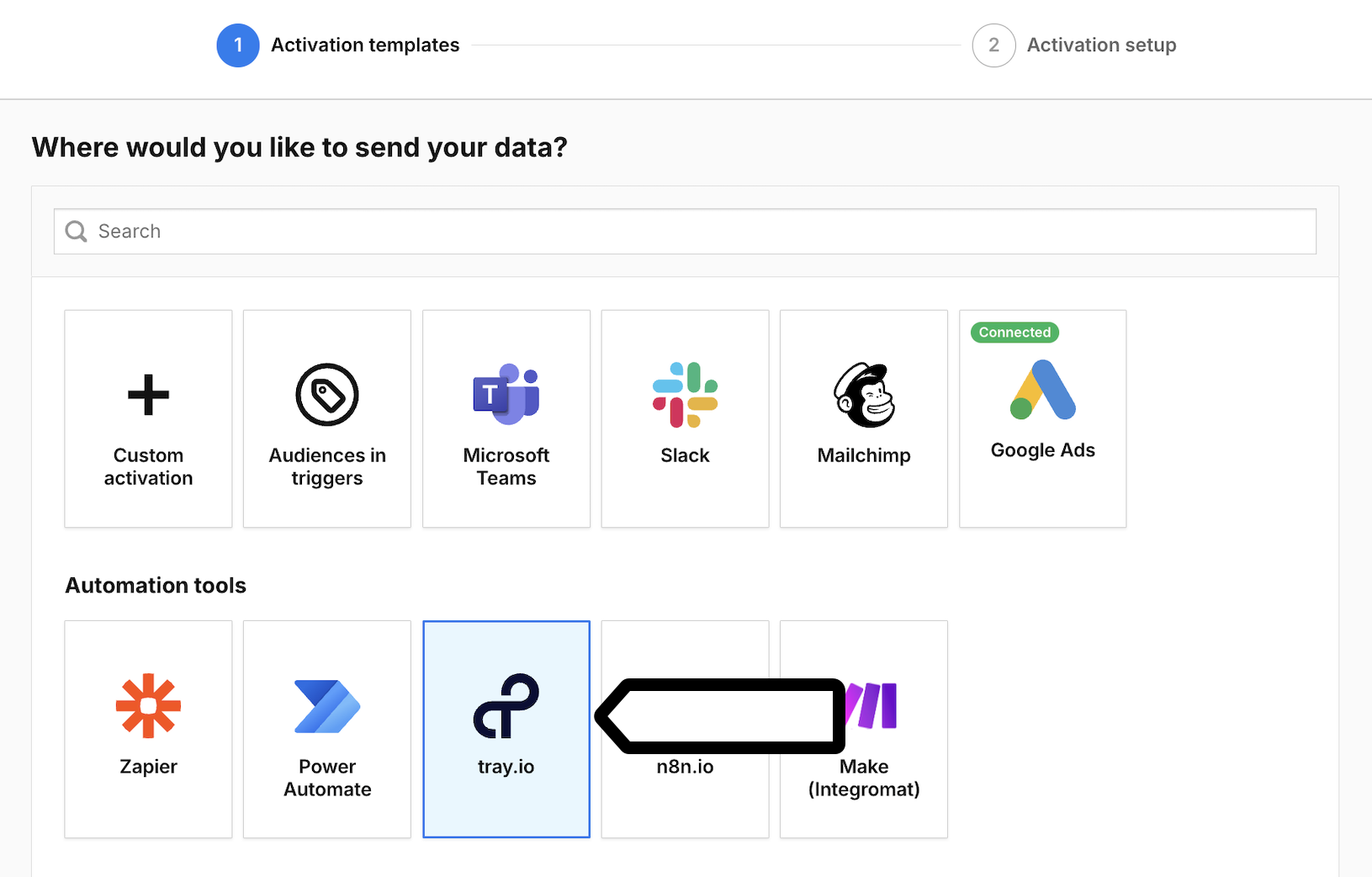
Task: Click the search magnifier icon
Action: point(77,231)
